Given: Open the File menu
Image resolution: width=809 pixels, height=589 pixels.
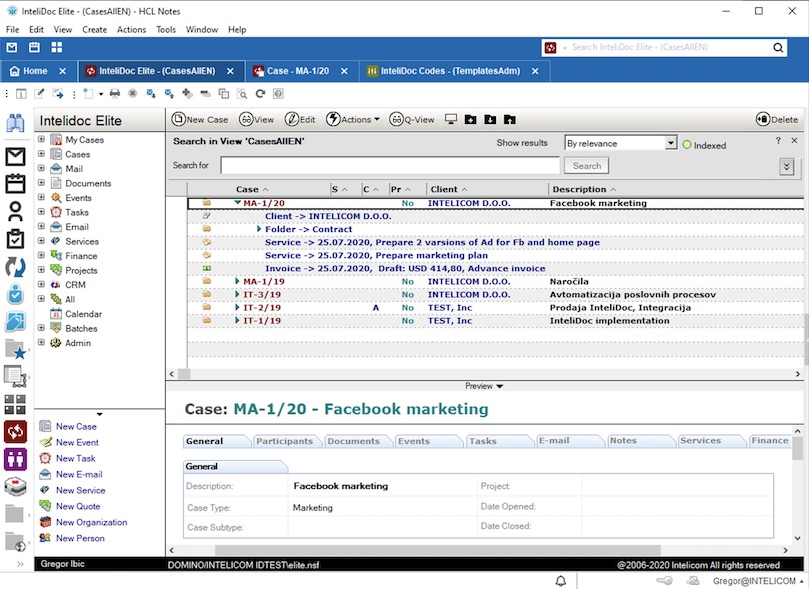Looking at the screenshot, I should tap(12, 29).
